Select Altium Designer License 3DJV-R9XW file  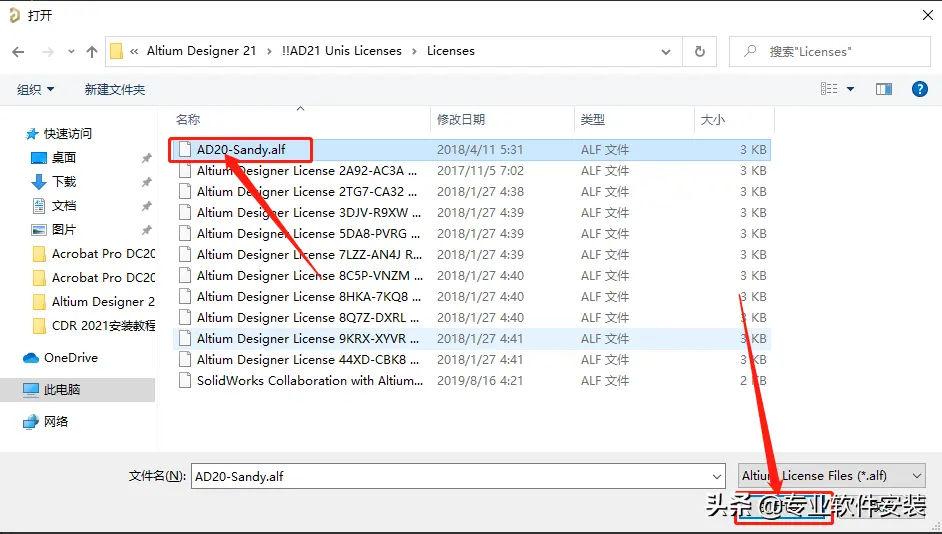471,213
